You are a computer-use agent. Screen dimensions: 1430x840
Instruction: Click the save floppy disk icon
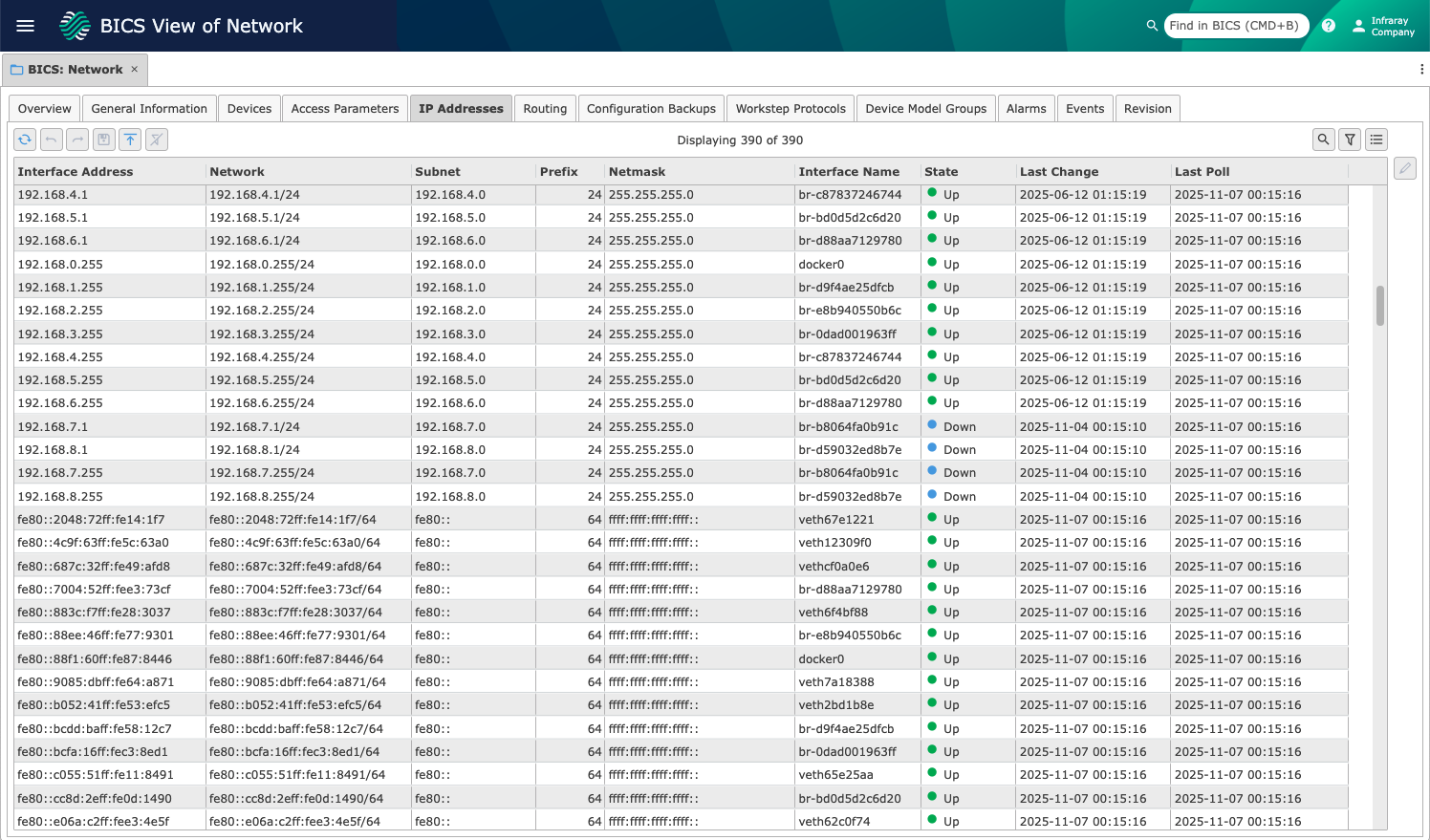(x=104, y=140)
